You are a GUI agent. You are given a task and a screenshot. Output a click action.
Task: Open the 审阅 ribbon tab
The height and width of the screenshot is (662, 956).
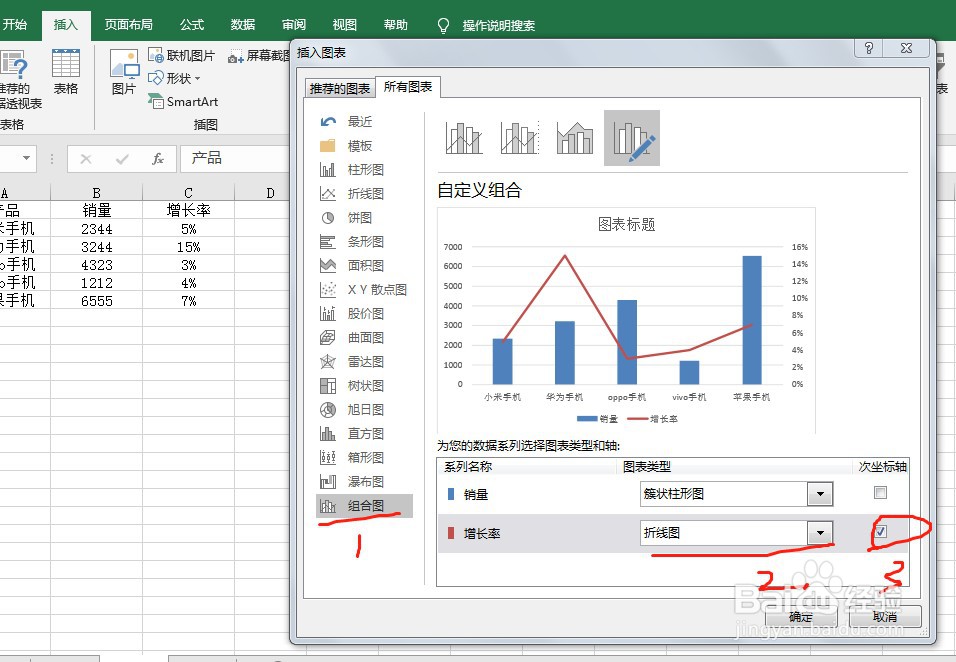click(294, 25)
